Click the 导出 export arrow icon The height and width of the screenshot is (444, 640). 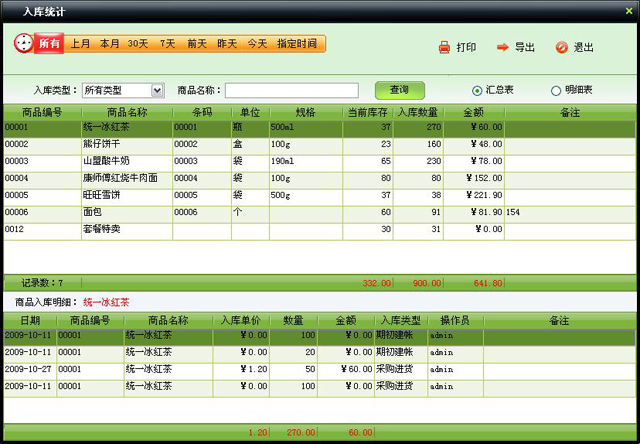502,47
